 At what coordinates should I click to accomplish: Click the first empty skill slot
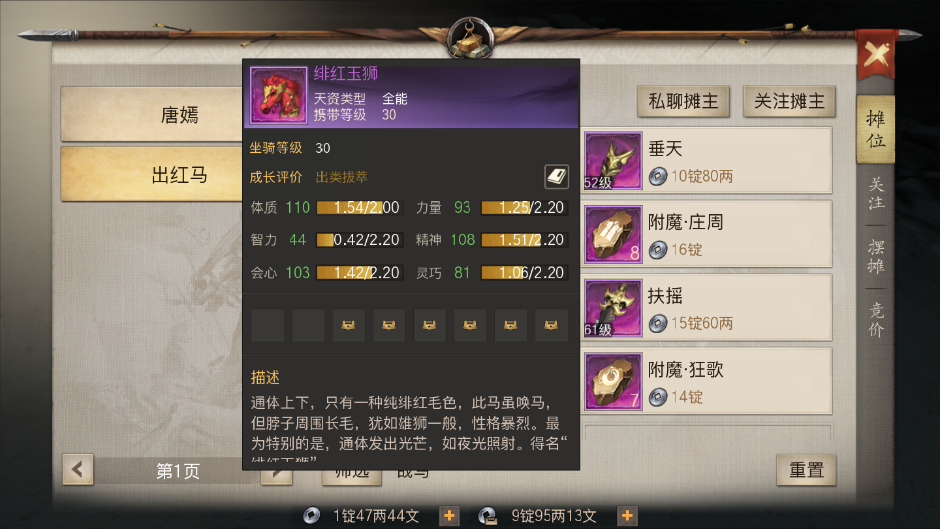click(x=267, y=325)
